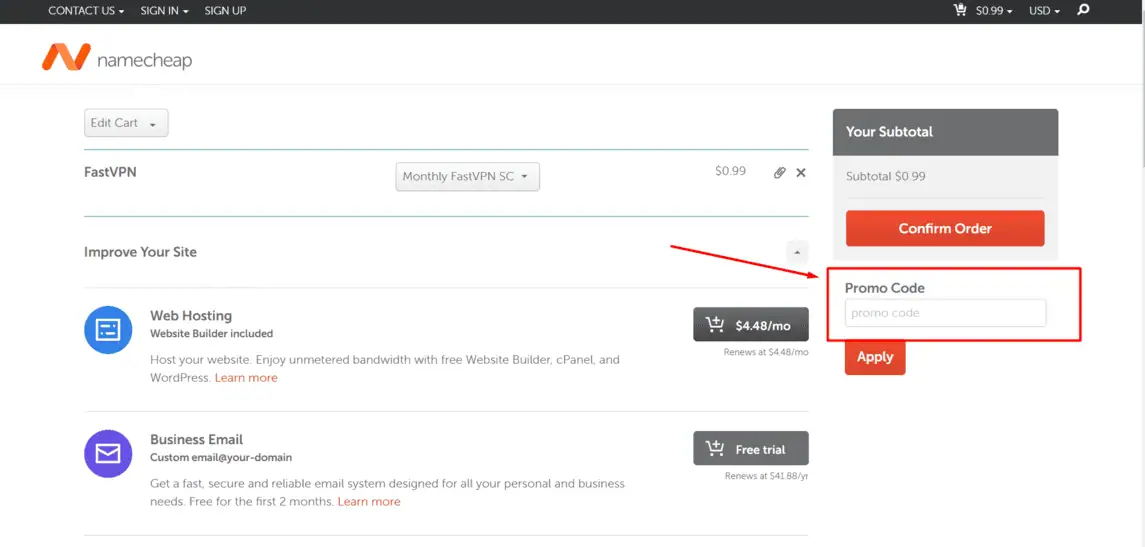Click the purple Business Email icon

[x=108, y=454]
